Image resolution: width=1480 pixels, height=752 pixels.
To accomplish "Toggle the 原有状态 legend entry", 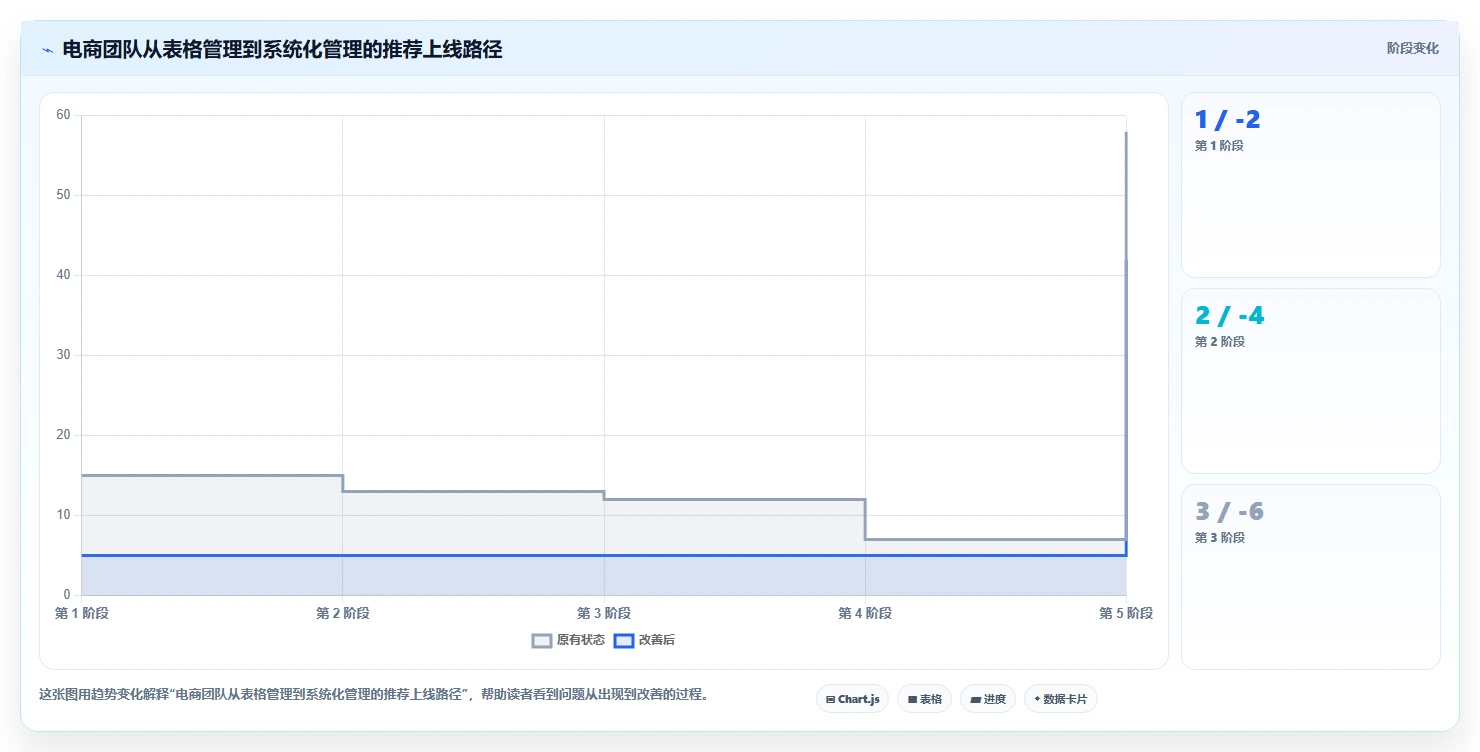I will (x=568, y=640).
